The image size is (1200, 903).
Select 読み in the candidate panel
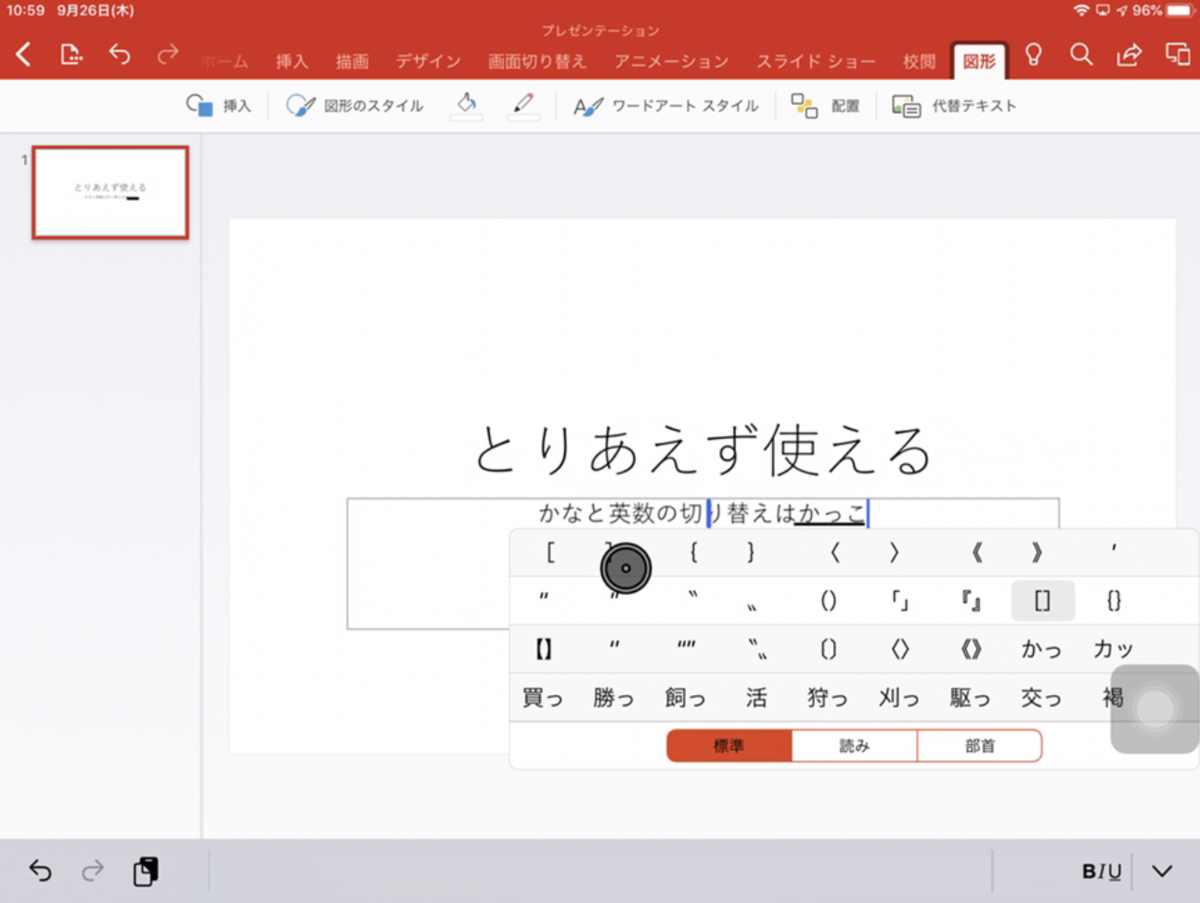[853, 745]
